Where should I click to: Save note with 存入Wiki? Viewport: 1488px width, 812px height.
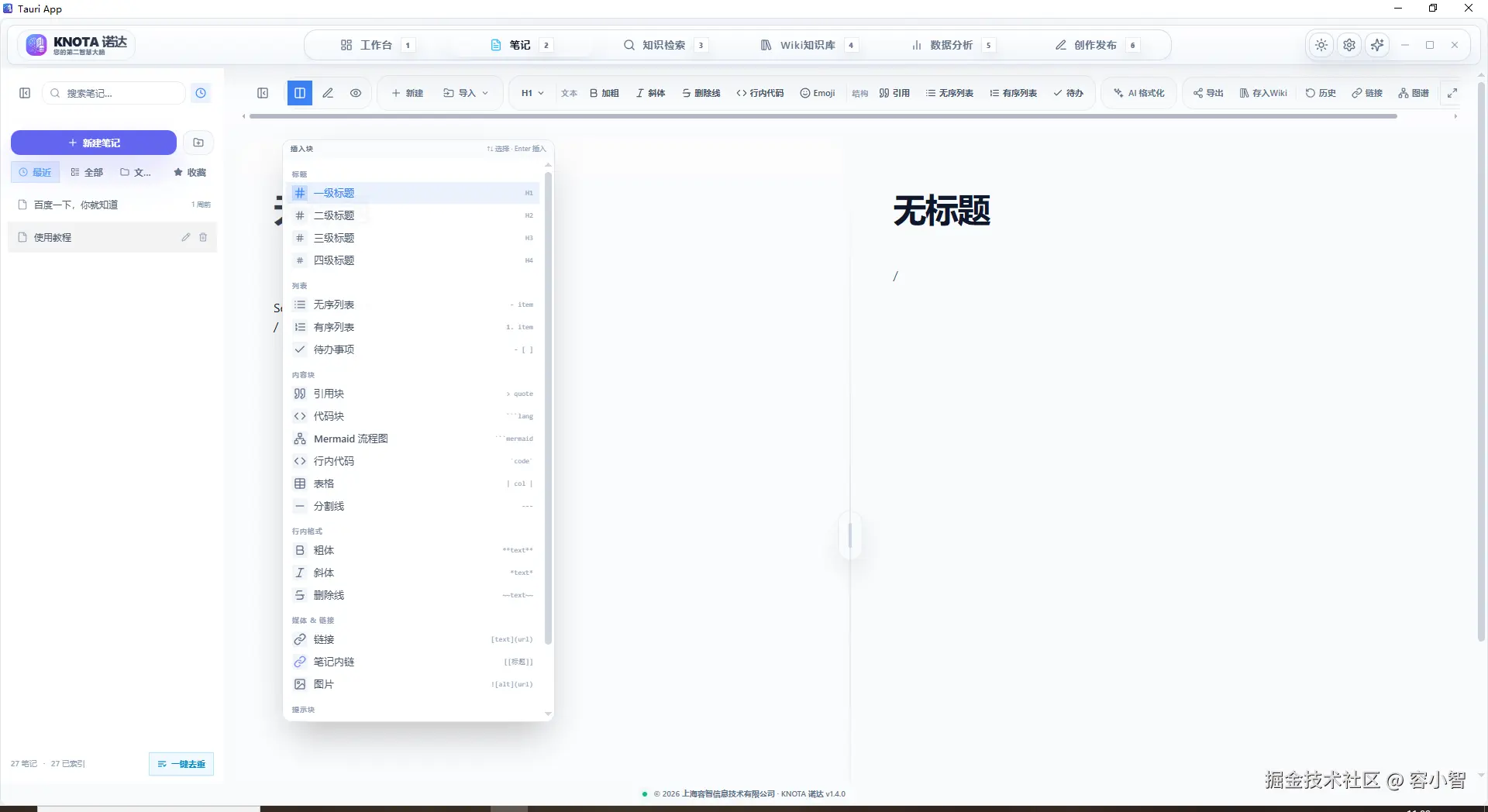[x=1263, y=93]
